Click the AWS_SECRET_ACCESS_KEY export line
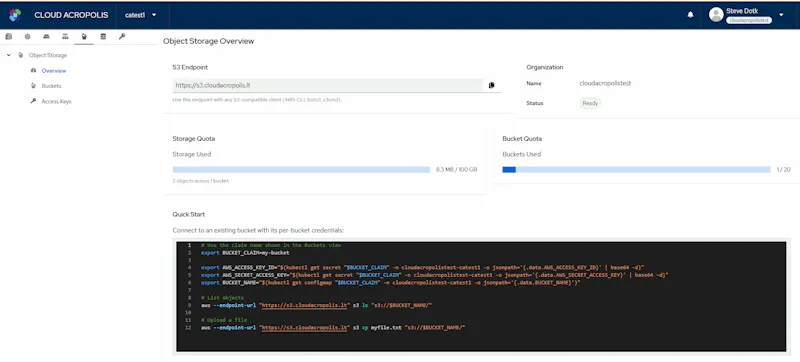 click(x=435, y=275)
